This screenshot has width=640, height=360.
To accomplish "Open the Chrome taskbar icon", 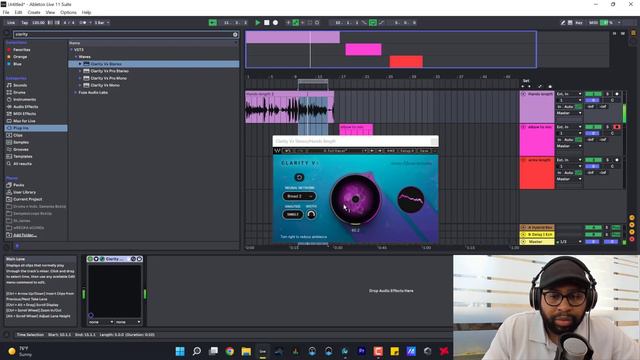I will [x=230, y=351].
